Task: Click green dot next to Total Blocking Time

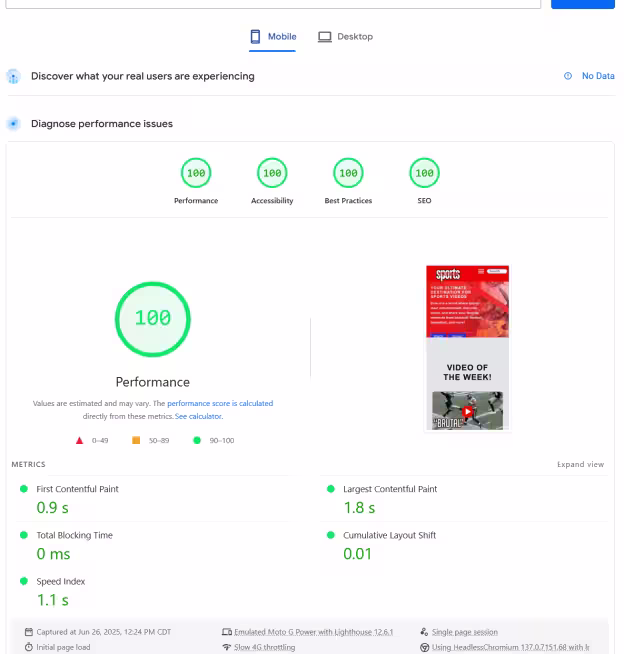Action: 24,535
